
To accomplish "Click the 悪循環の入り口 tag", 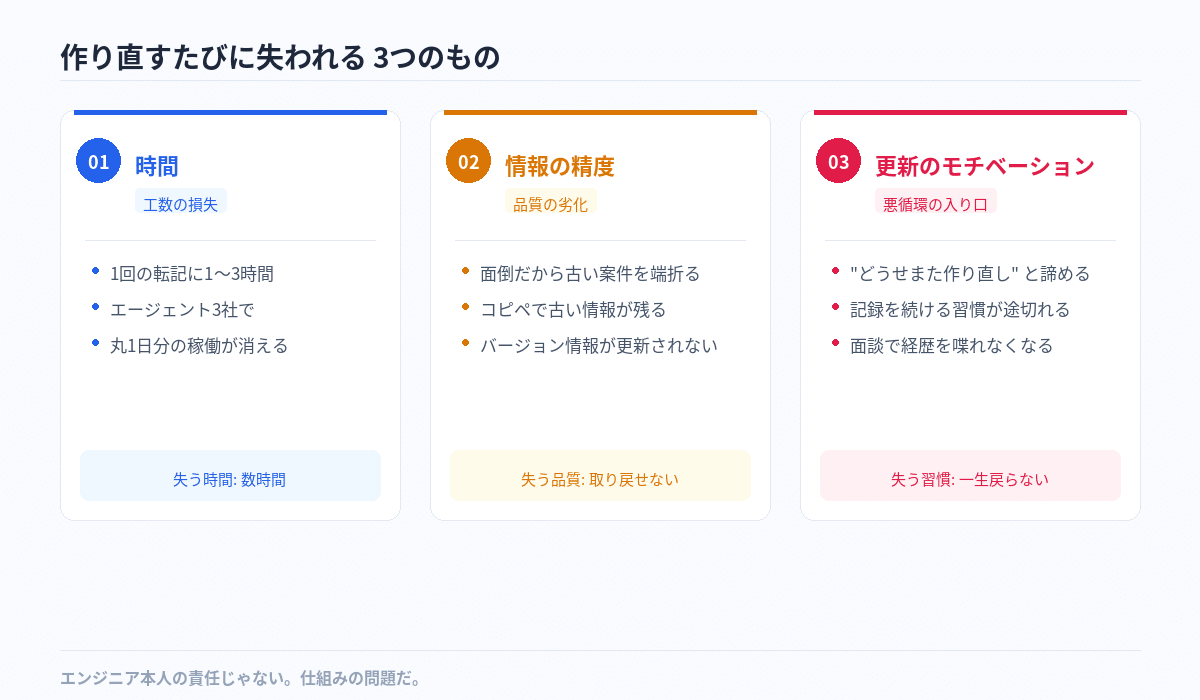I will 935,204.
